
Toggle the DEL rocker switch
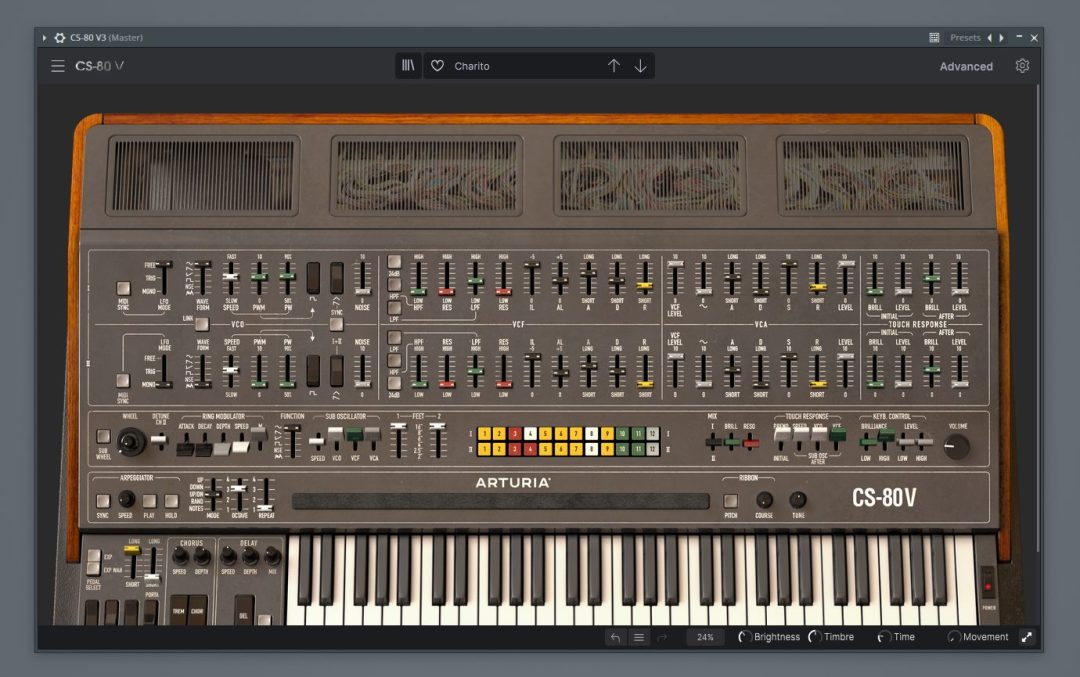(244, 610)
